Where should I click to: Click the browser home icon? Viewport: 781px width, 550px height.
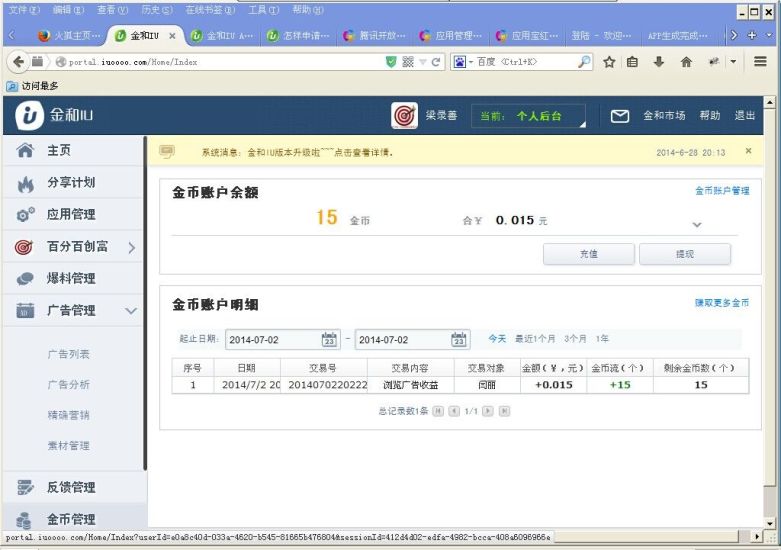point(686,62)
